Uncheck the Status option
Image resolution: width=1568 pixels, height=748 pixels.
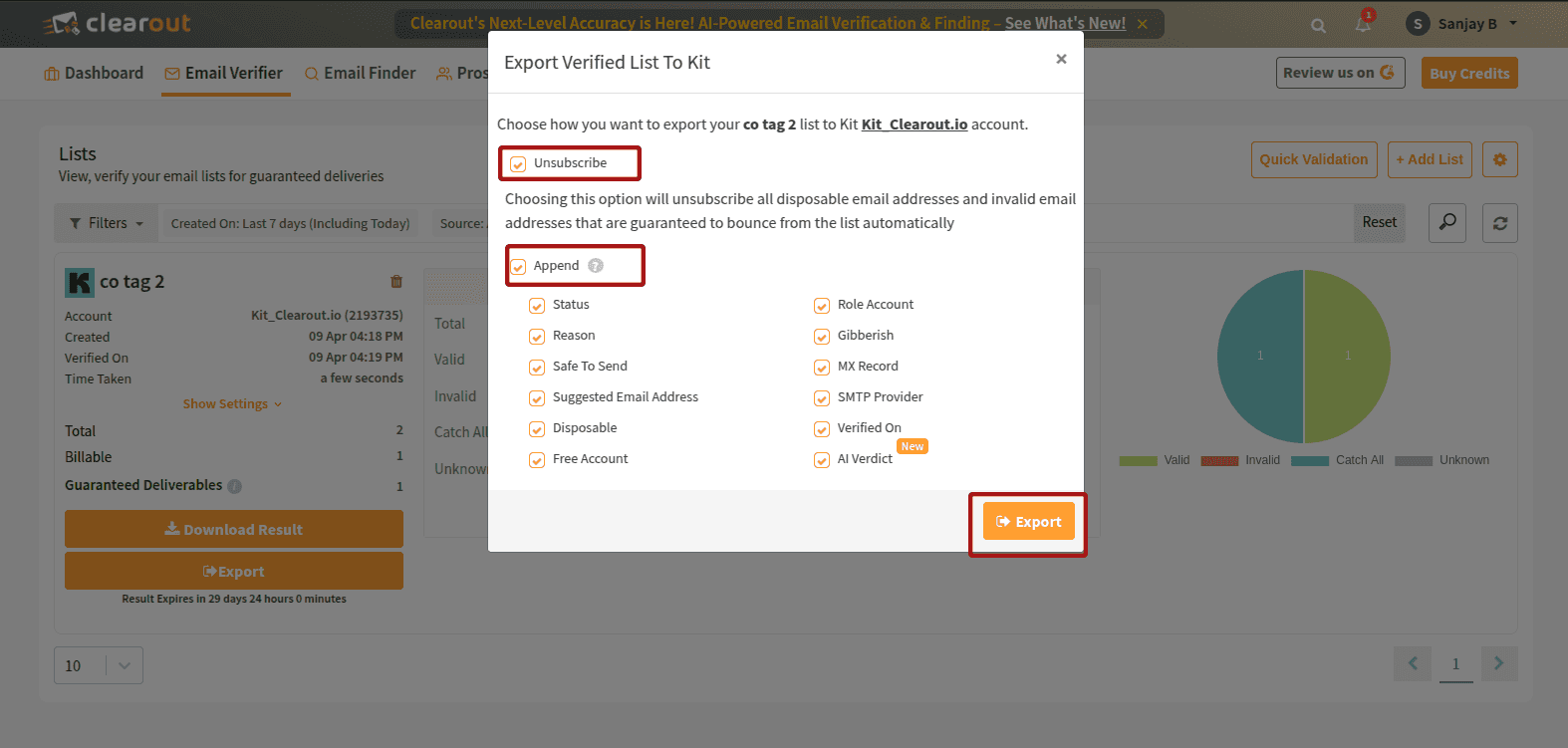pyautogui.click(x=537, y=306)
